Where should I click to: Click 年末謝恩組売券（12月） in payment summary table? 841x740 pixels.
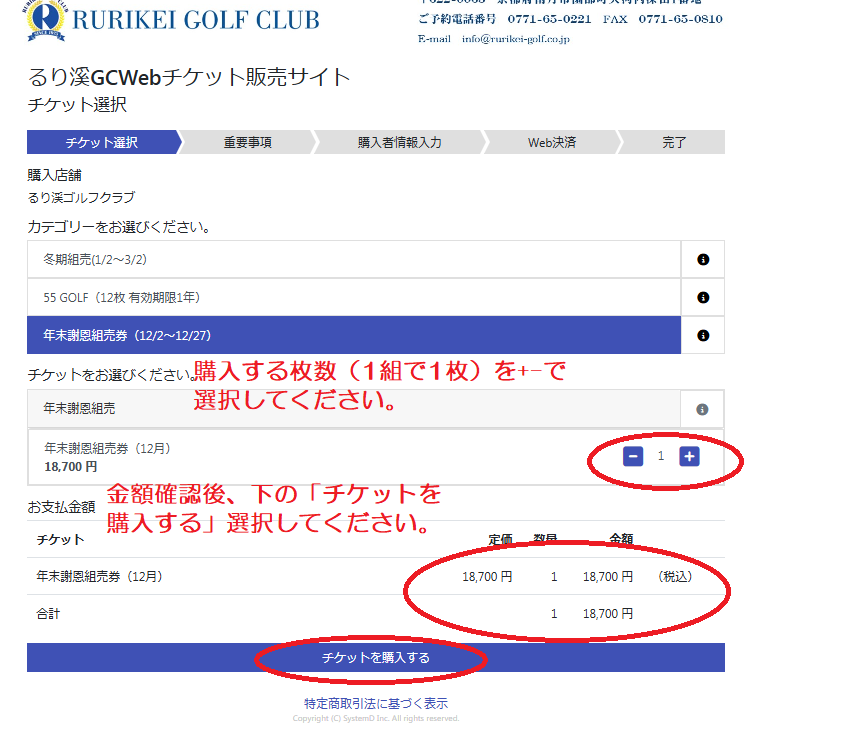[x=99, y=576]
